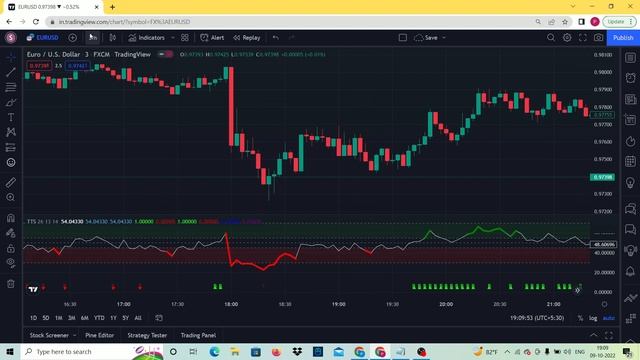Open the chart layout selector
The width and height of the screenshot is (640, 360).
[403, 38]
